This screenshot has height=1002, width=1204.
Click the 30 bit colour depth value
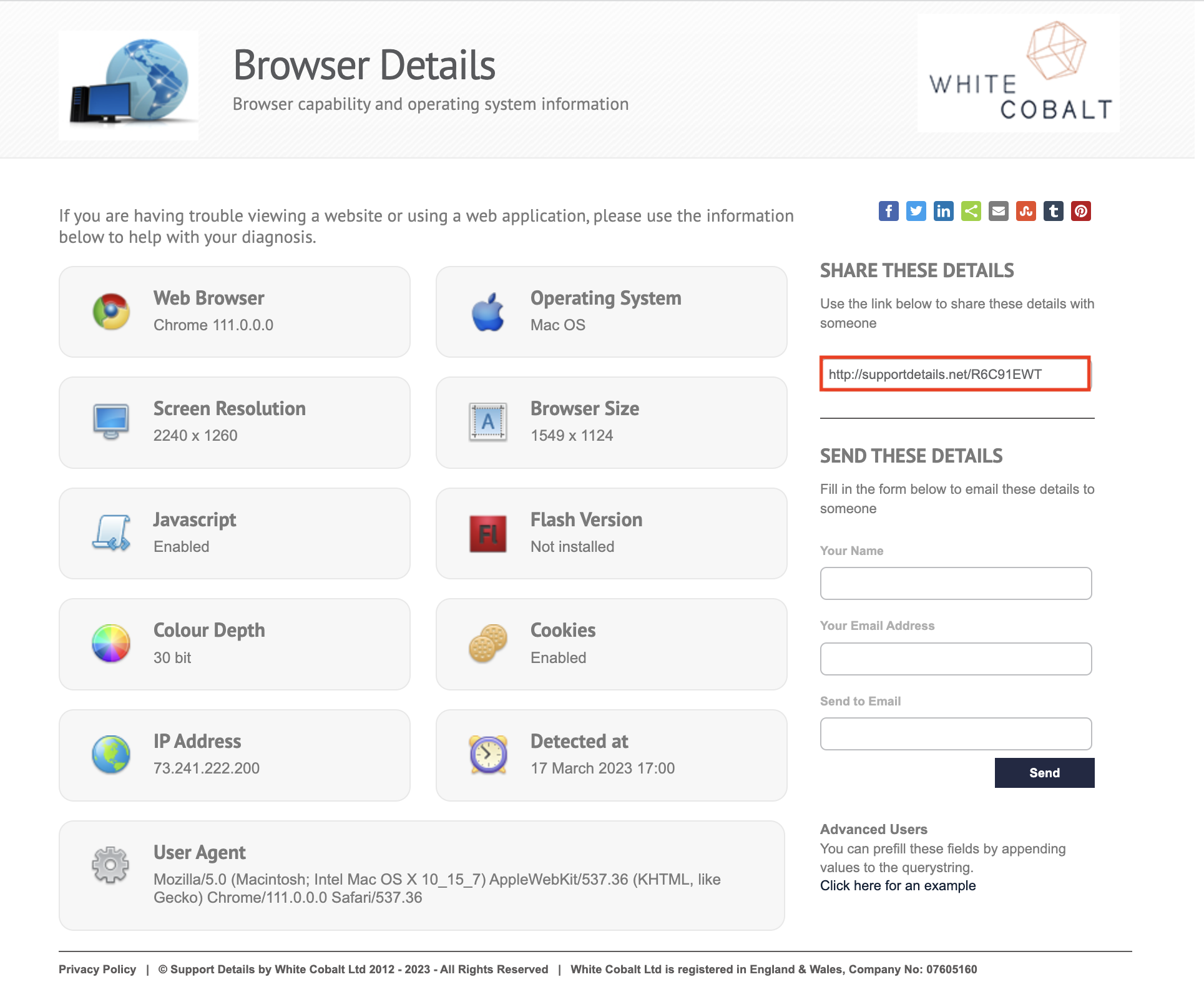(172, 657)
